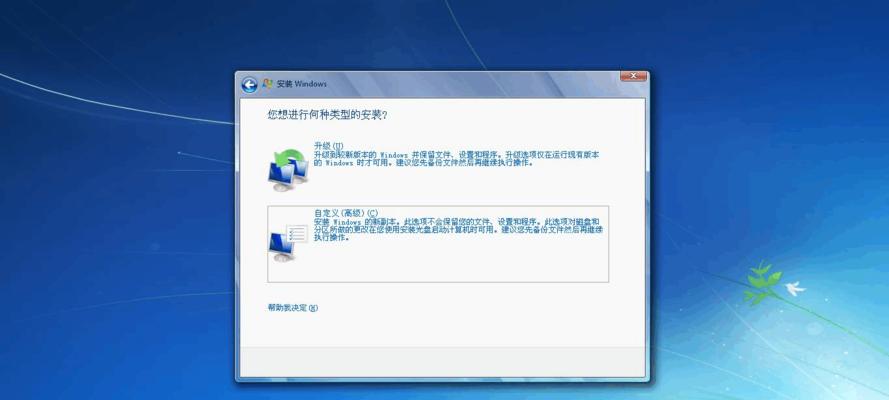Open the 帮助我决定 (H) help link

[293, 308]
